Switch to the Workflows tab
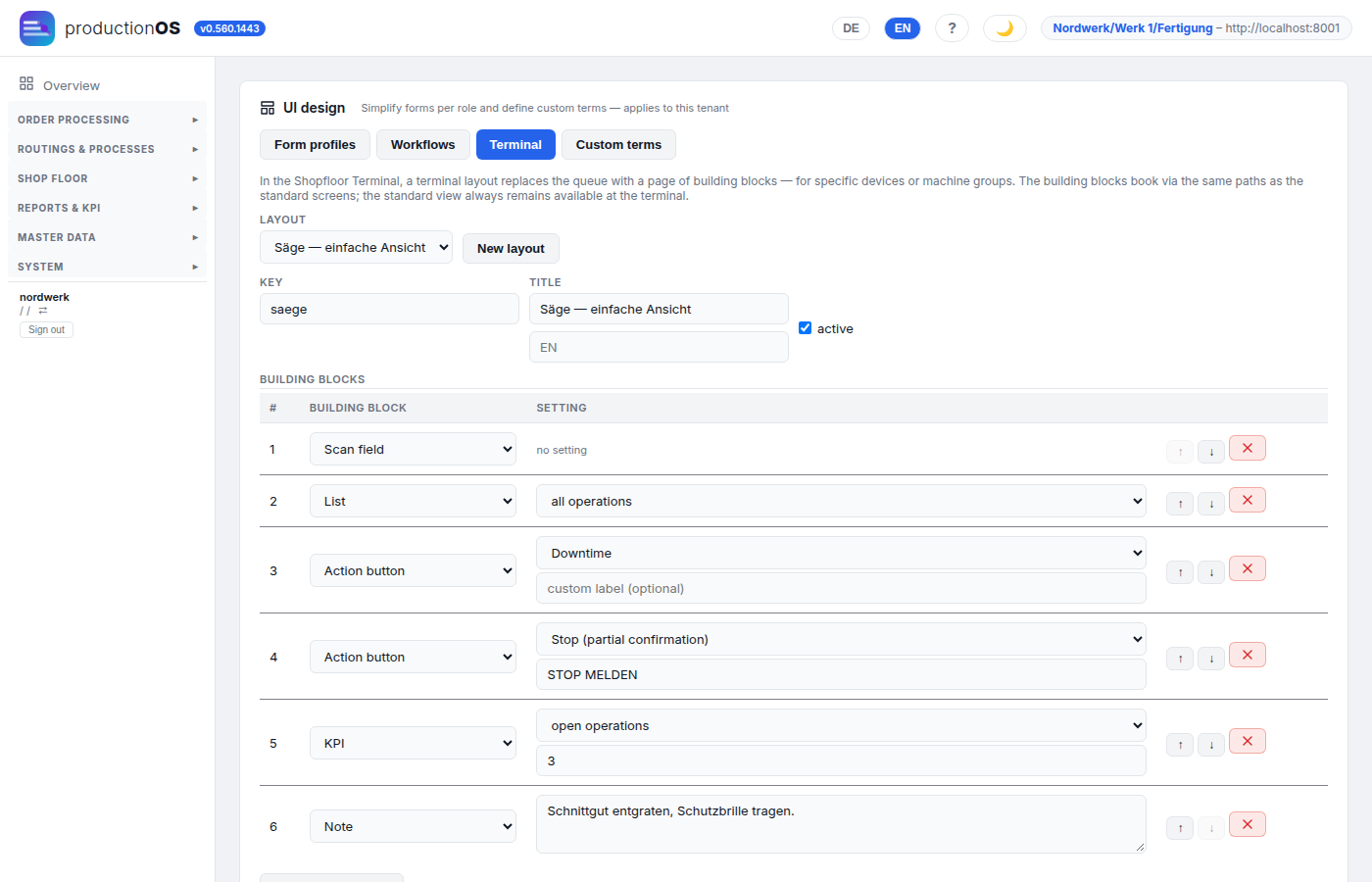Screen dimensions: 1372x882 tap(423, 144)
